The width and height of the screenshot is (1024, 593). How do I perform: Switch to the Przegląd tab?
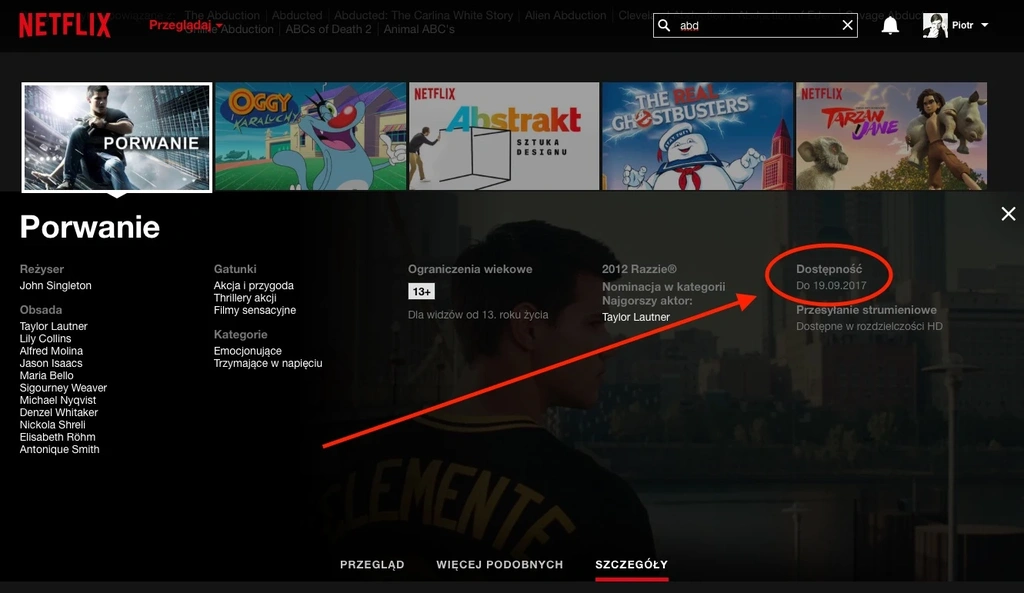coord(372,564)
